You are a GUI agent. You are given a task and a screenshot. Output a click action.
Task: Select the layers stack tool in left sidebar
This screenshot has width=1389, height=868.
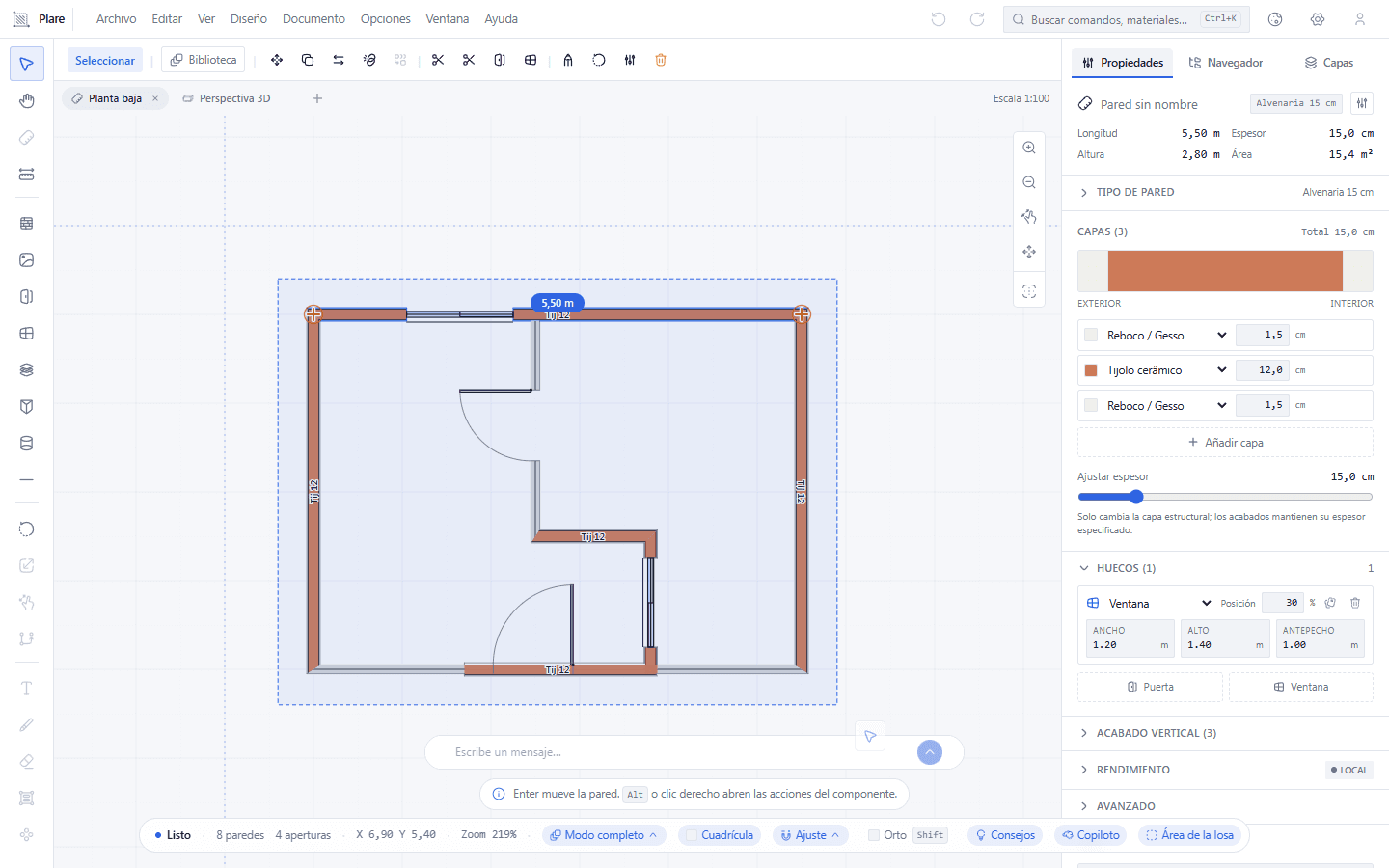[27, 369]
